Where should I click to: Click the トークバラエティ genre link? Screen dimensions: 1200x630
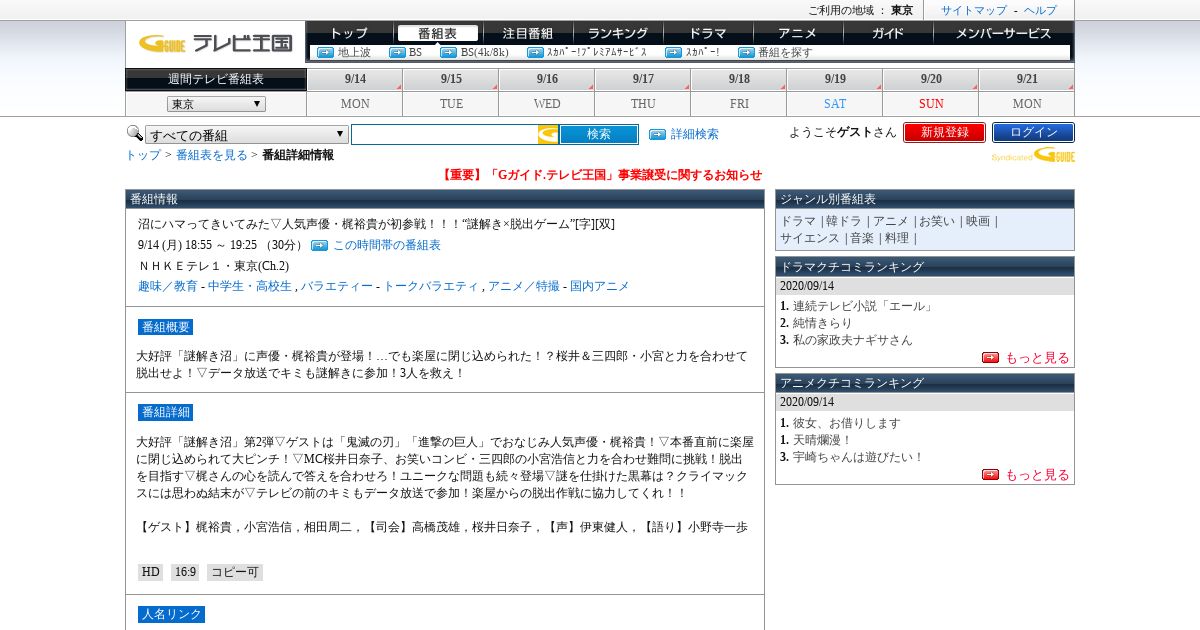click(431, 286)
